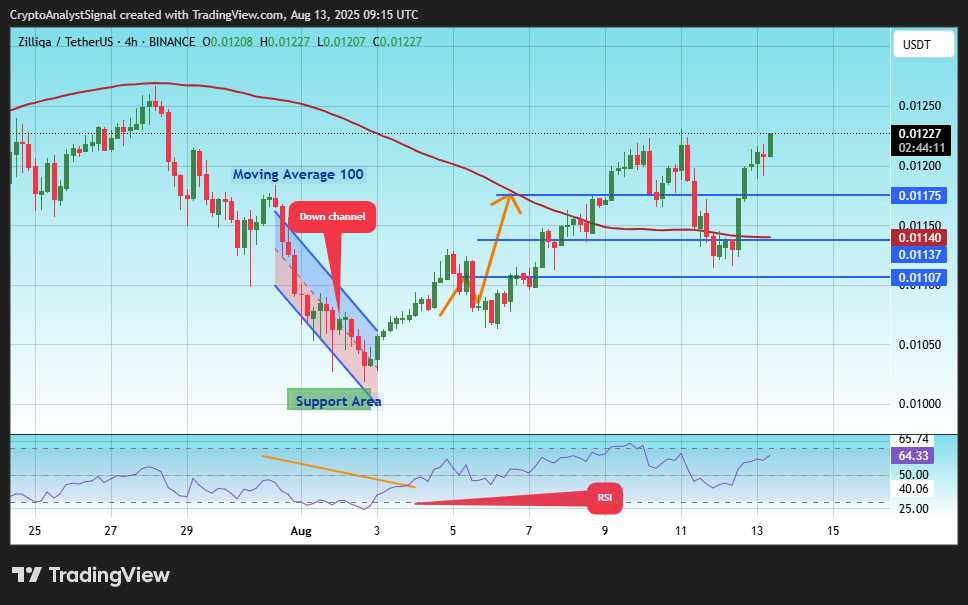Click the red 0.01140 moving average price tag
This screenshot has height=605, width=968.
(x=920, y=238)
